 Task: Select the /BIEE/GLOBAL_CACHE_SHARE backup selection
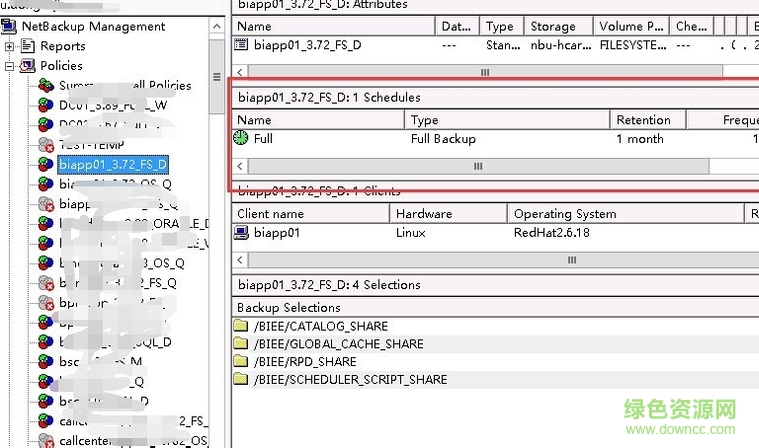click(x=339, y=344)
